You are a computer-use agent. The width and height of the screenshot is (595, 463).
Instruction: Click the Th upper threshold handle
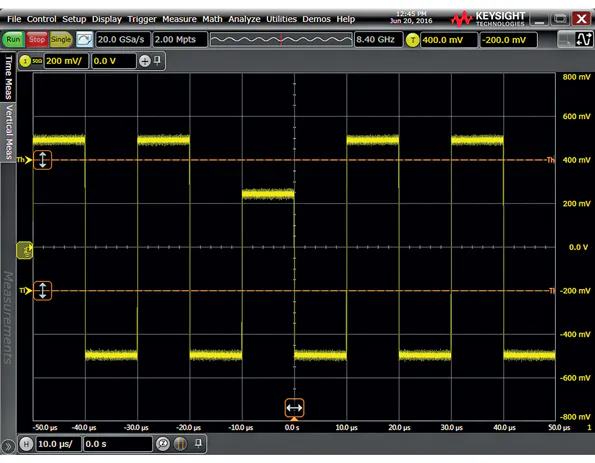click(42, 160)
